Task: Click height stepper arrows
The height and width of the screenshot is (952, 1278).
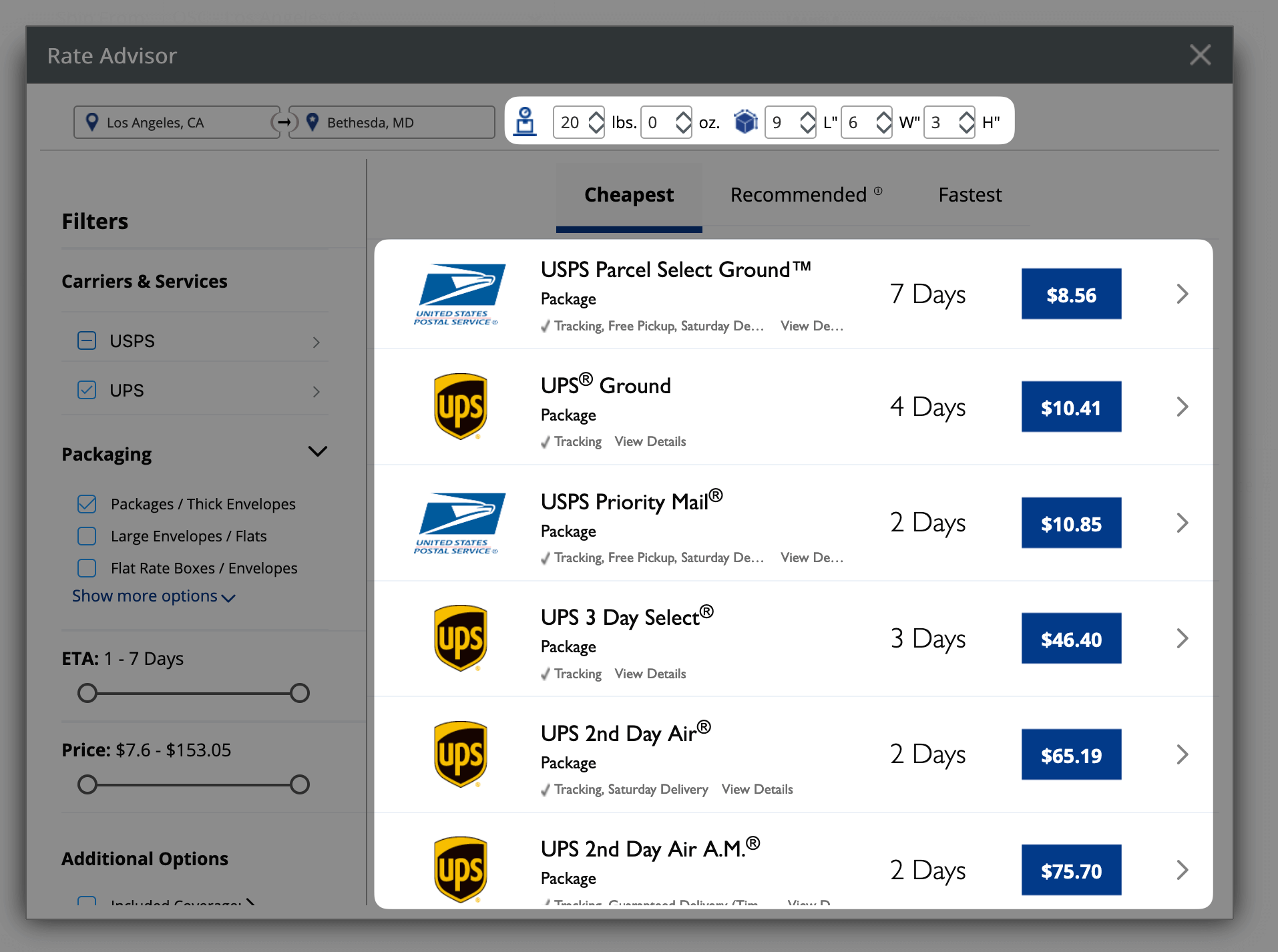Action: pyautogui.click(x=966, y=122)
